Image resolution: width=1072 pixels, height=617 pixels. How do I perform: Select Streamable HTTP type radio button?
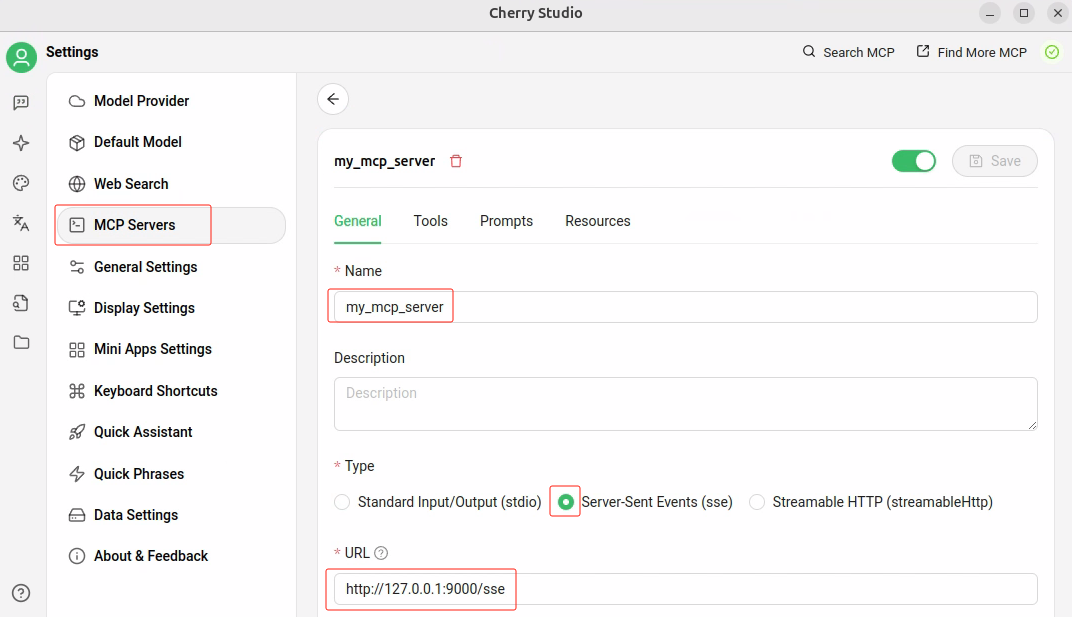(x=757, y=502)
